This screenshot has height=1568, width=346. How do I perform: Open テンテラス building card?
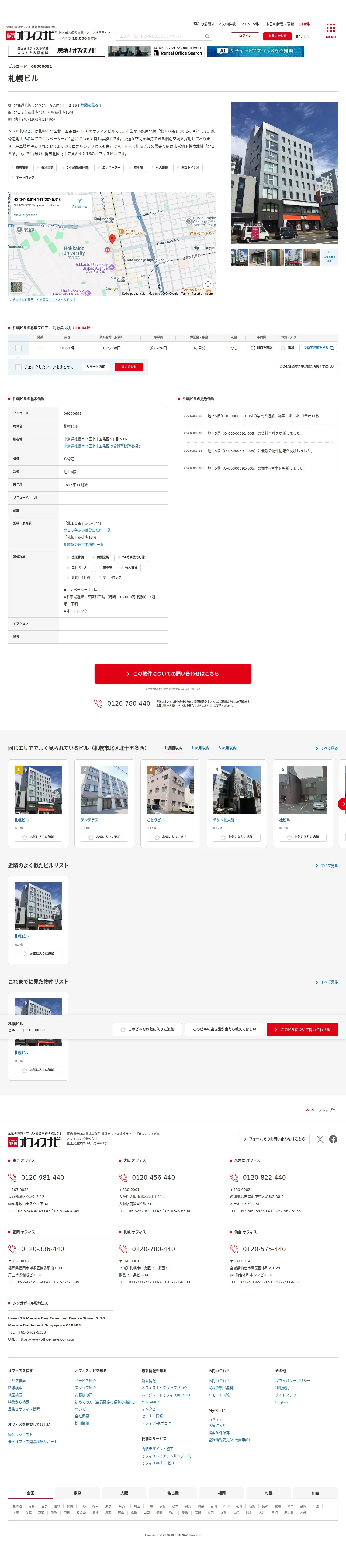pos(104,804)
